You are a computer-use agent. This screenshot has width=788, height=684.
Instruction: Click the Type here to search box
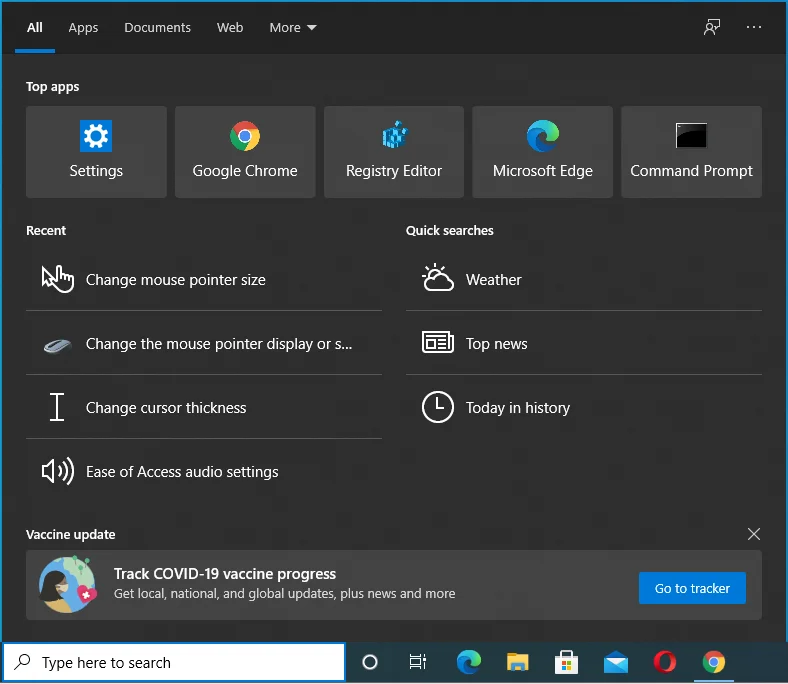(174, 662)
